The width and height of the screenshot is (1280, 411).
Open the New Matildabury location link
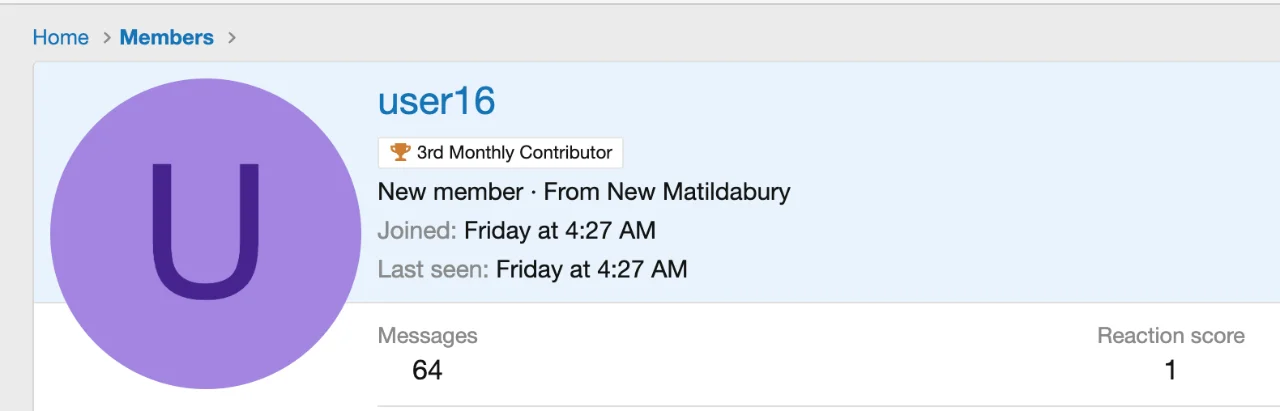click(x=698, y=192)
